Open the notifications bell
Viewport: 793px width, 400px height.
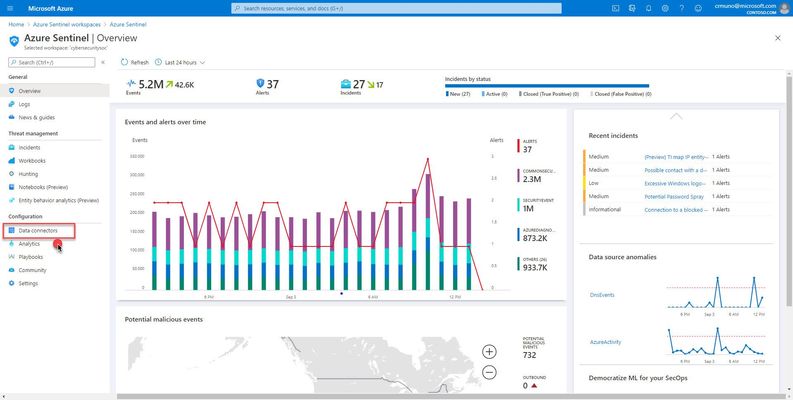coord(649,8)
